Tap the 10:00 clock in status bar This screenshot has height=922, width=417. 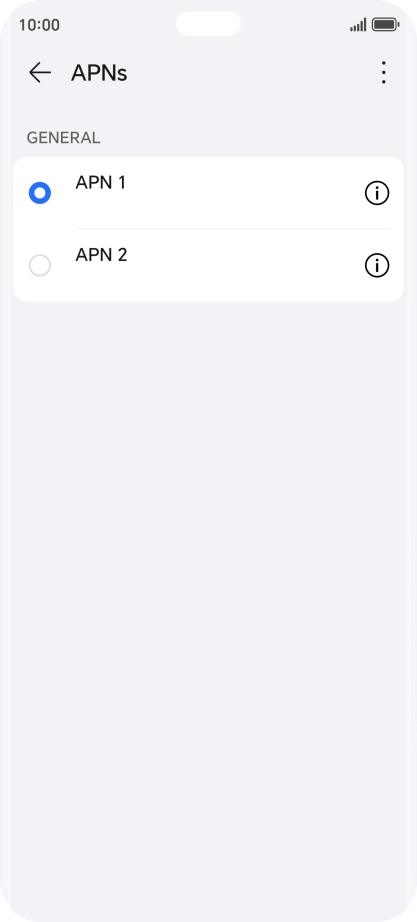click(x=39, y=25)
